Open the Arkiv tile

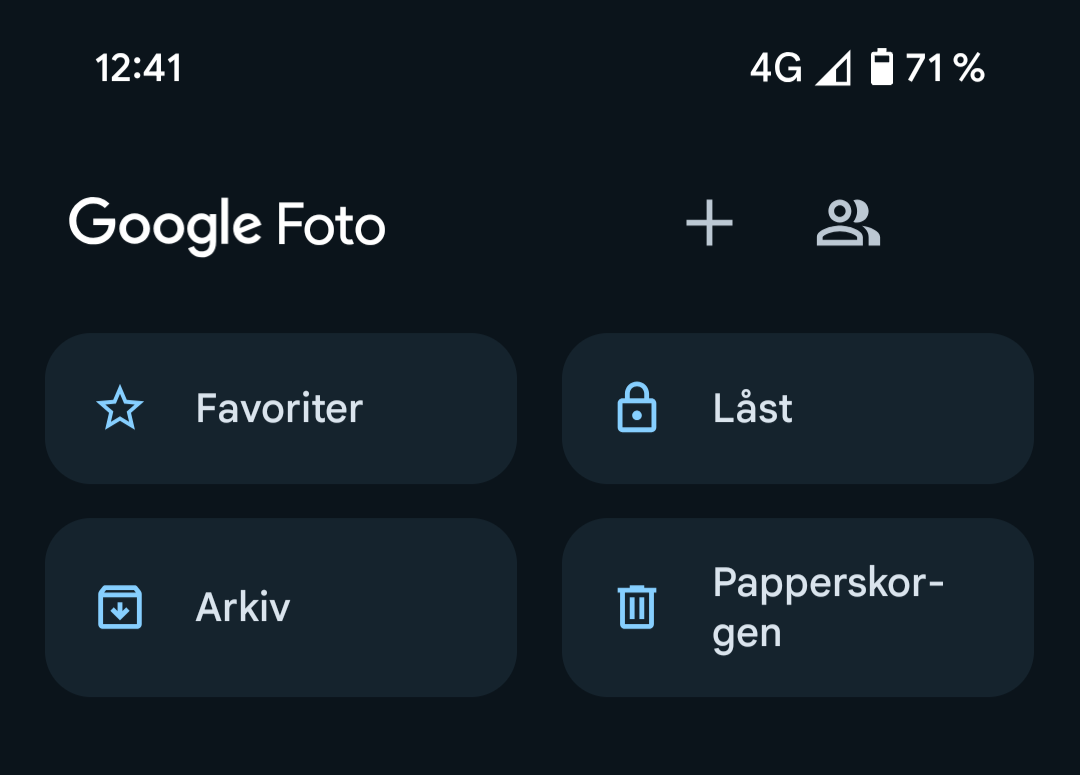(281, 608)
